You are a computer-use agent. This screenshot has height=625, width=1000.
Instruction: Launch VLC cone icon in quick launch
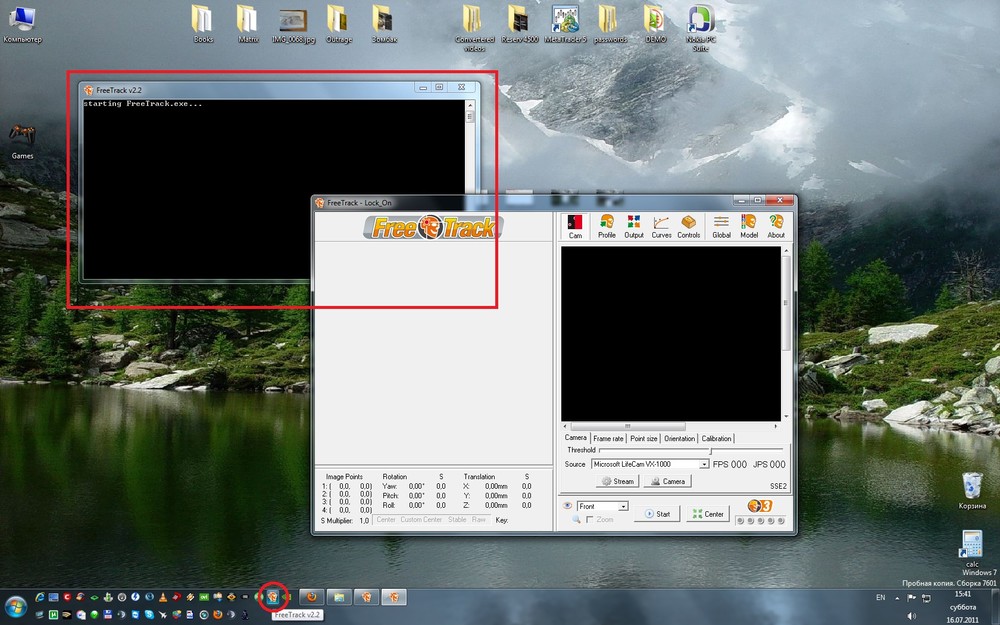point(163,597)
